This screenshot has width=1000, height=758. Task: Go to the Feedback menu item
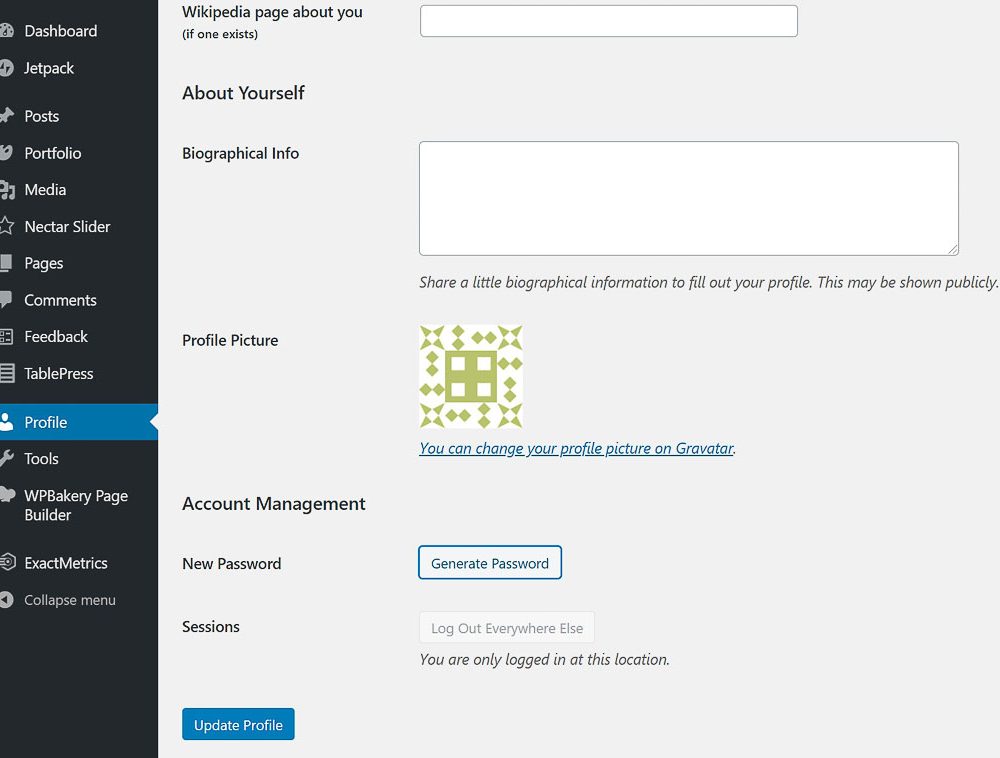pos(56,337)
